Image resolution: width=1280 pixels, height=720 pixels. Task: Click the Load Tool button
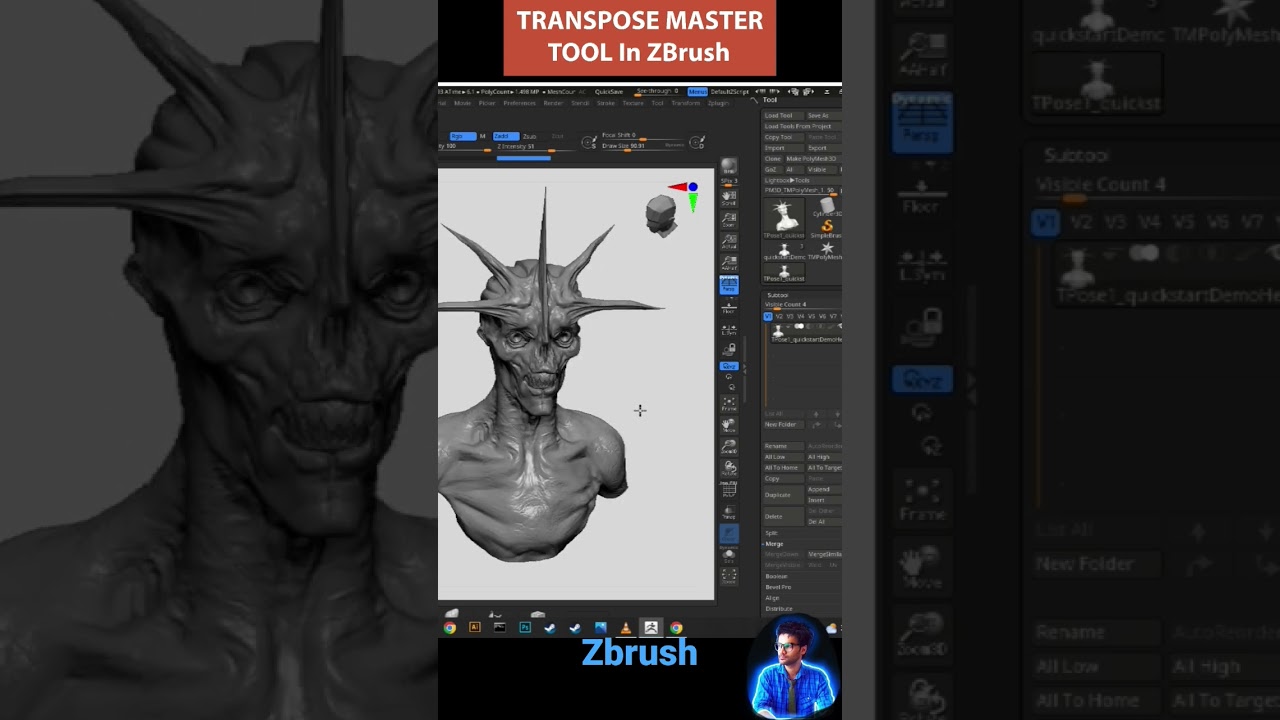click(780, 116)
